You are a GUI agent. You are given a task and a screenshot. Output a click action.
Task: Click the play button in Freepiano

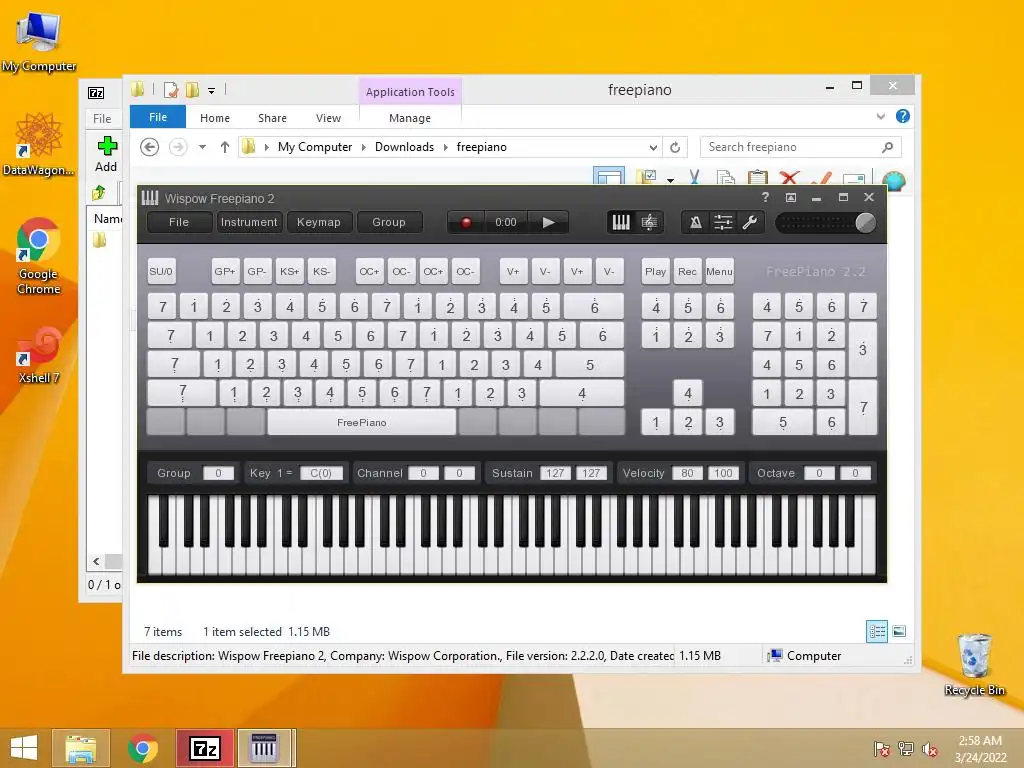click(548, 223)
